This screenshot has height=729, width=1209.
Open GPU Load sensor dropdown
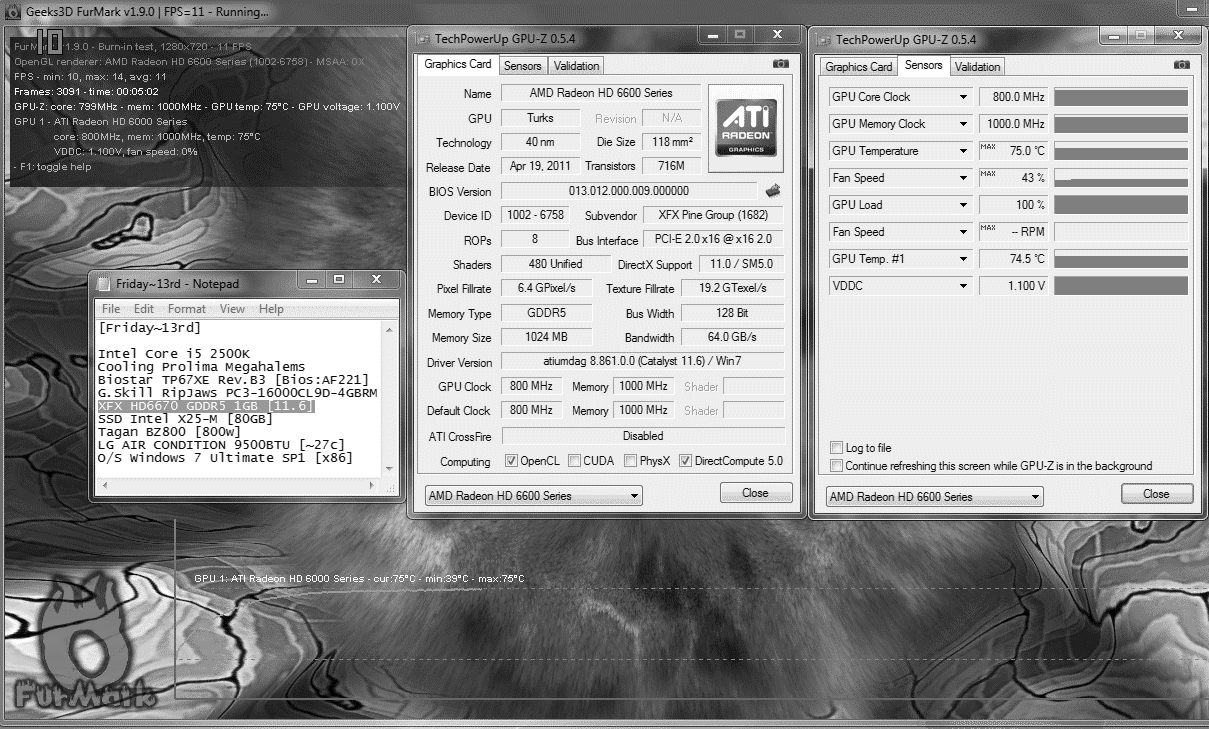coord(900,205)
